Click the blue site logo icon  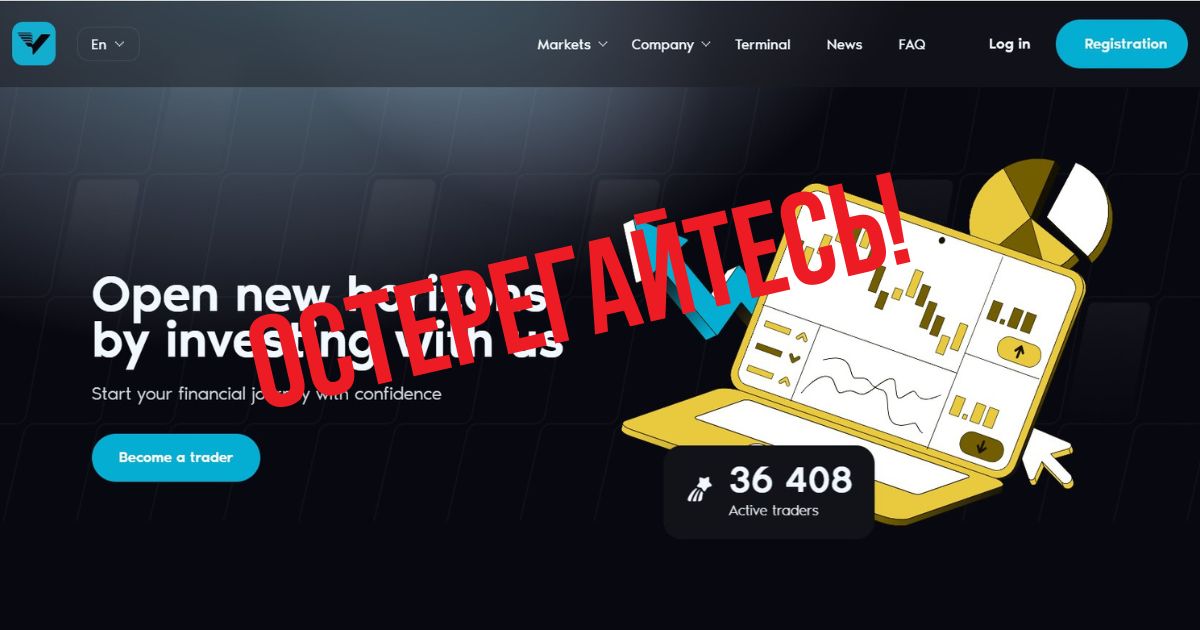(34, 44)
